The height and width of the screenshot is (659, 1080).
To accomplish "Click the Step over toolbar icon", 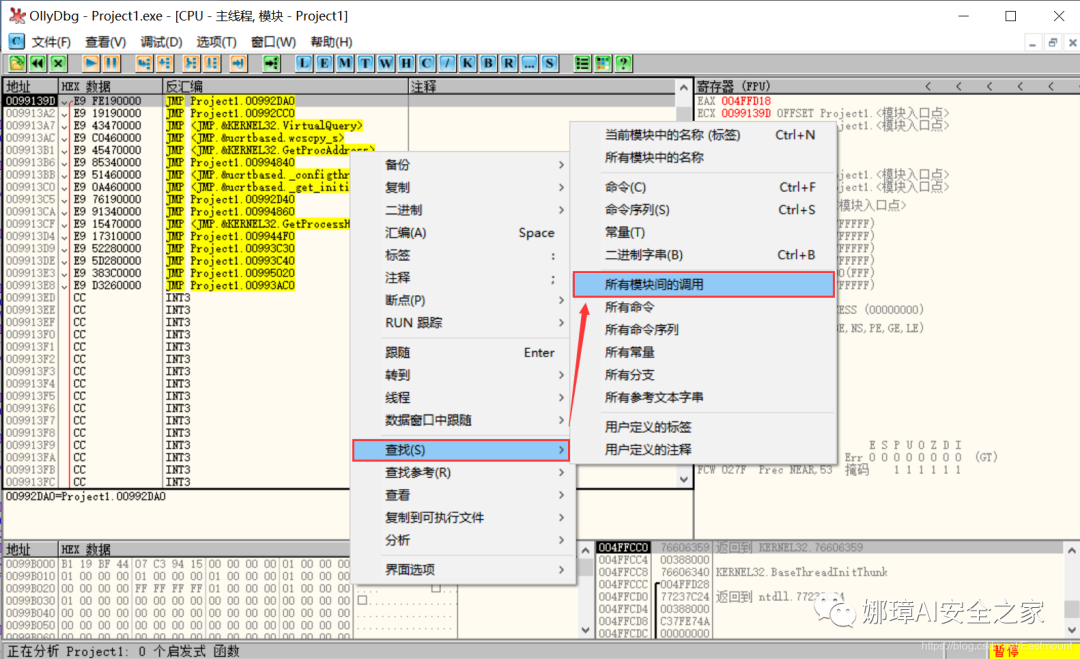I will pyautogui.click(x=165, y=63).
